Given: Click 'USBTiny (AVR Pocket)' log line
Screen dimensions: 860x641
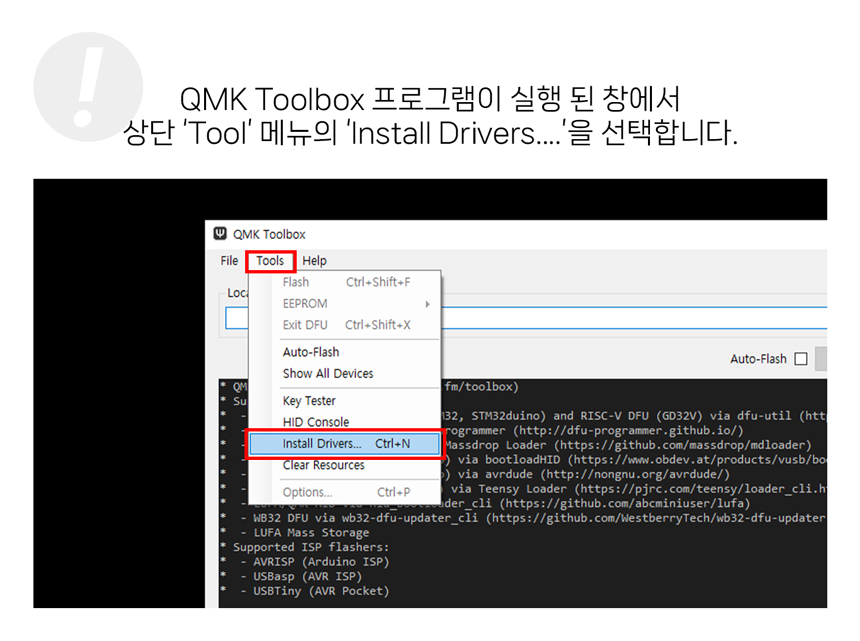Looking at the screenshot, I should pos(321,591).
